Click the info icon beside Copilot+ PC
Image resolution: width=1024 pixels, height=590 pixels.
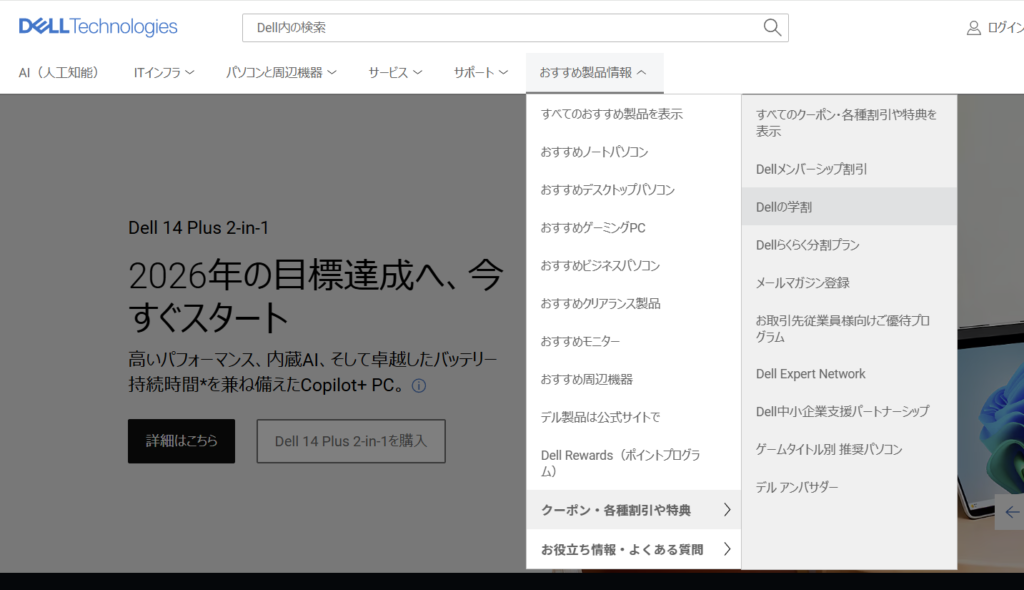419,386
